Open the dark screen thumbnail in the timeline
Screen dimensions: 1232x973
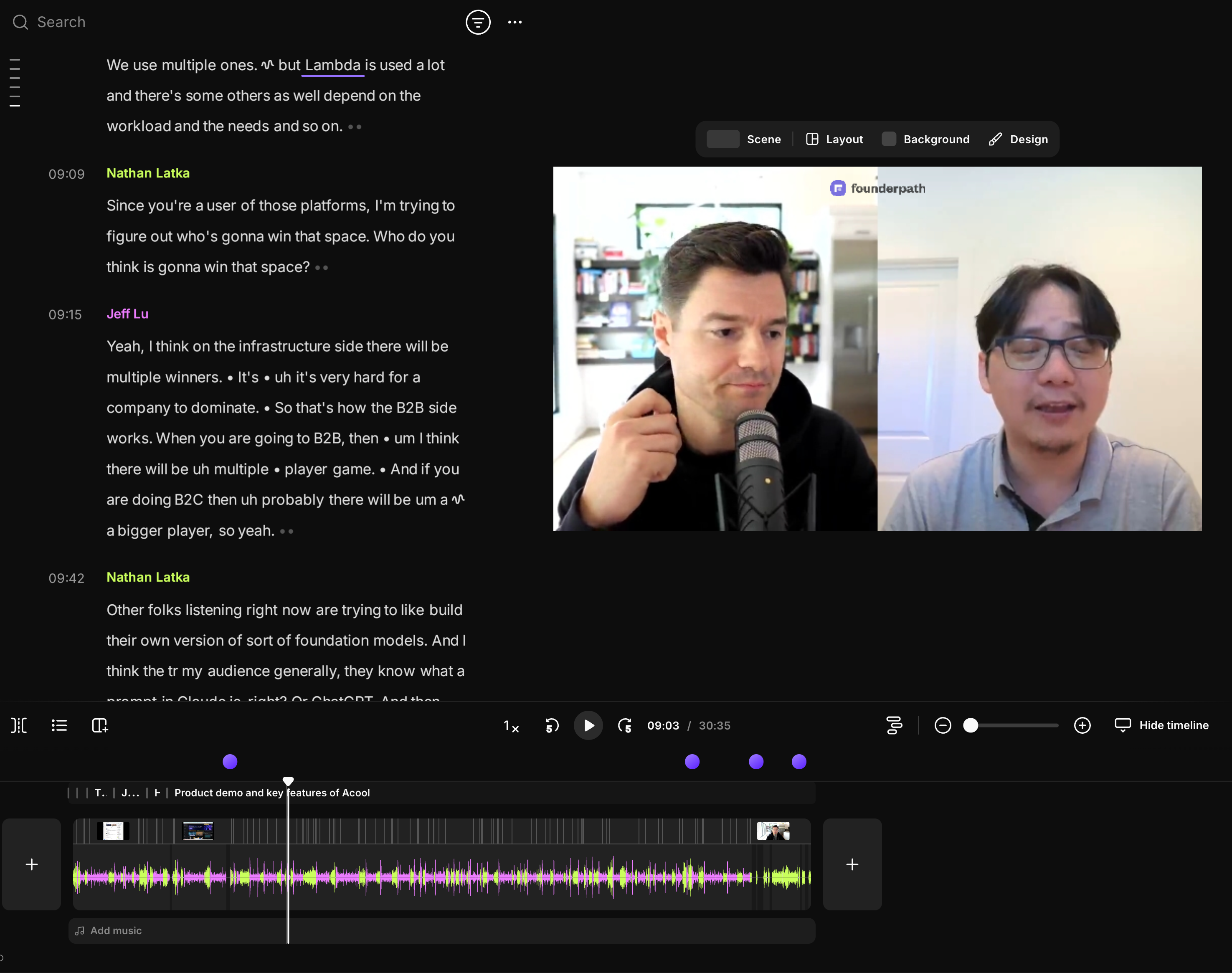click(198, 831)
